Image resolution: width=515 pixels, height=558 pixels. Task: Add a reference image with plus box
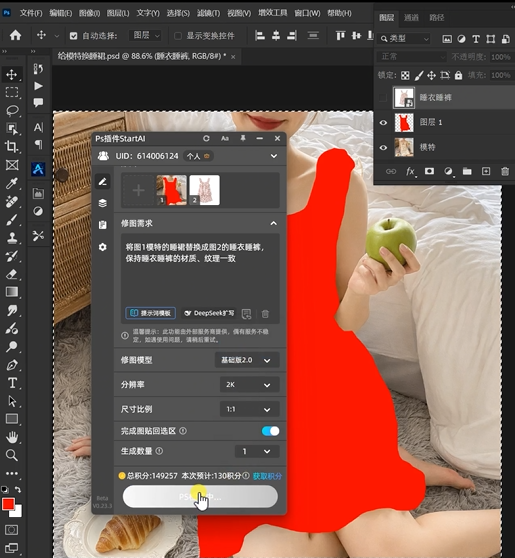click(138, 190)
